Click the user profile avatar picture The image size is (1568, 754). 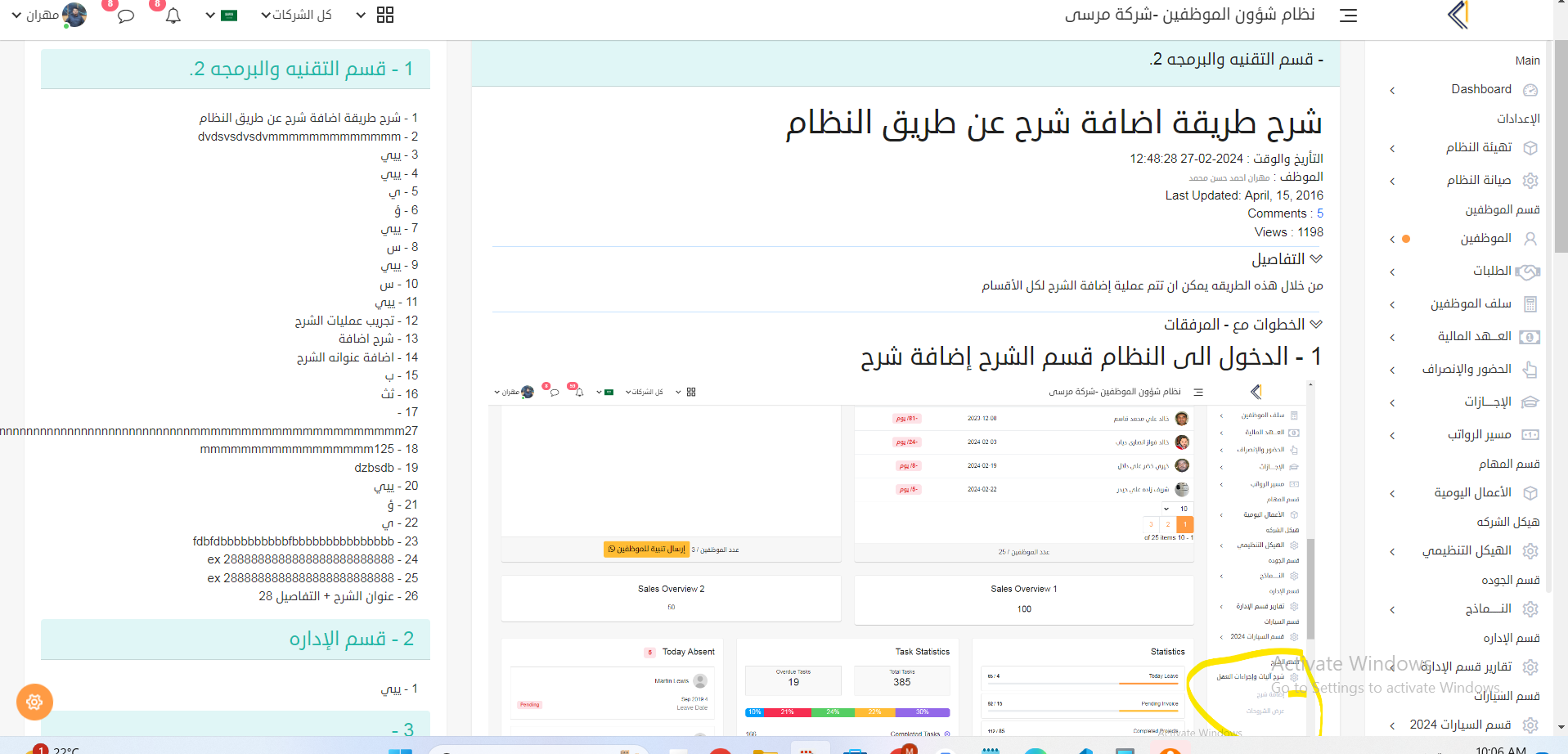74,15
